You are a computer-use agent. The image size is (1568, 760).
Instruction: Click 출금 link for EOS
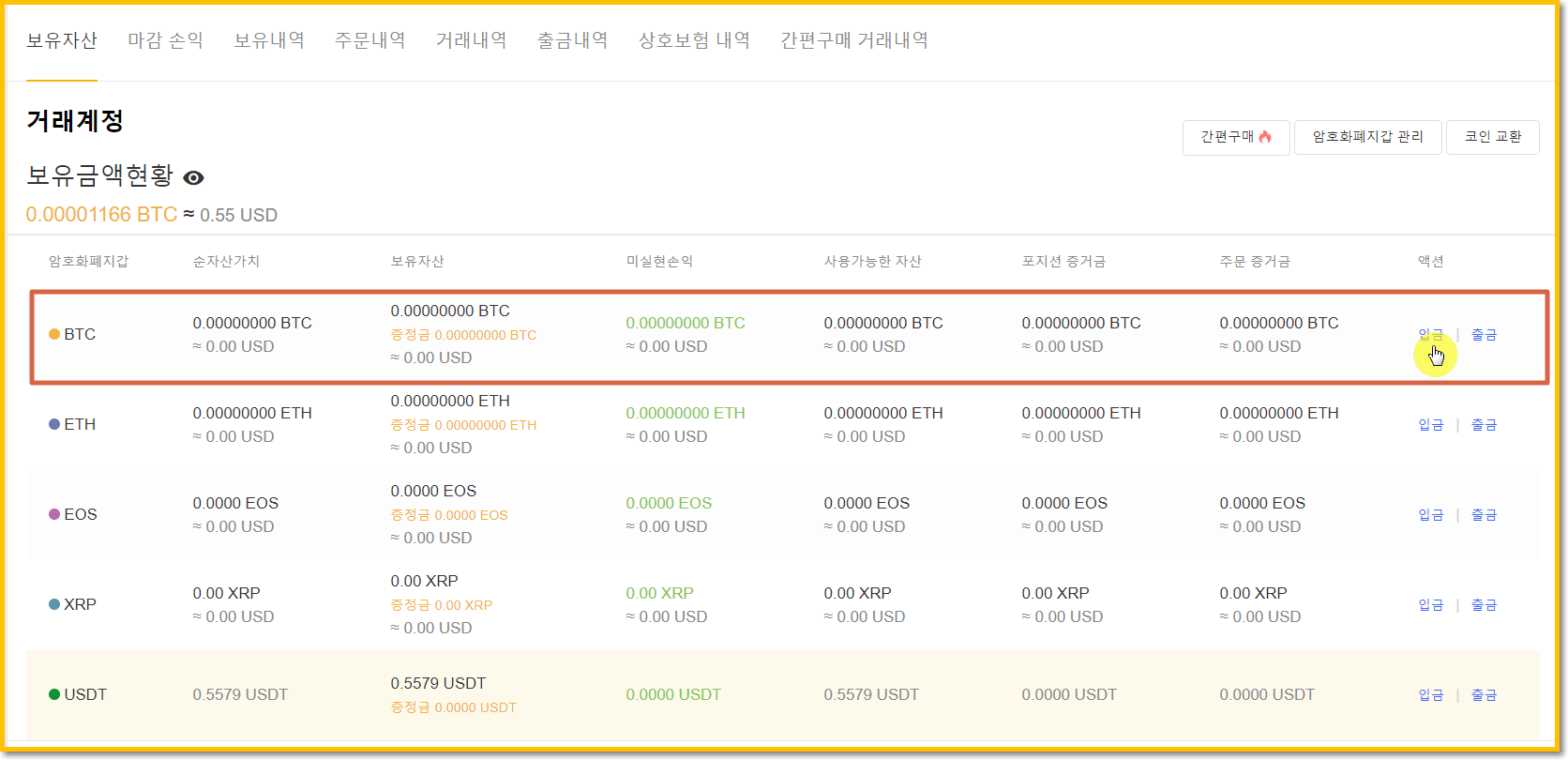tap(1484, 515)
